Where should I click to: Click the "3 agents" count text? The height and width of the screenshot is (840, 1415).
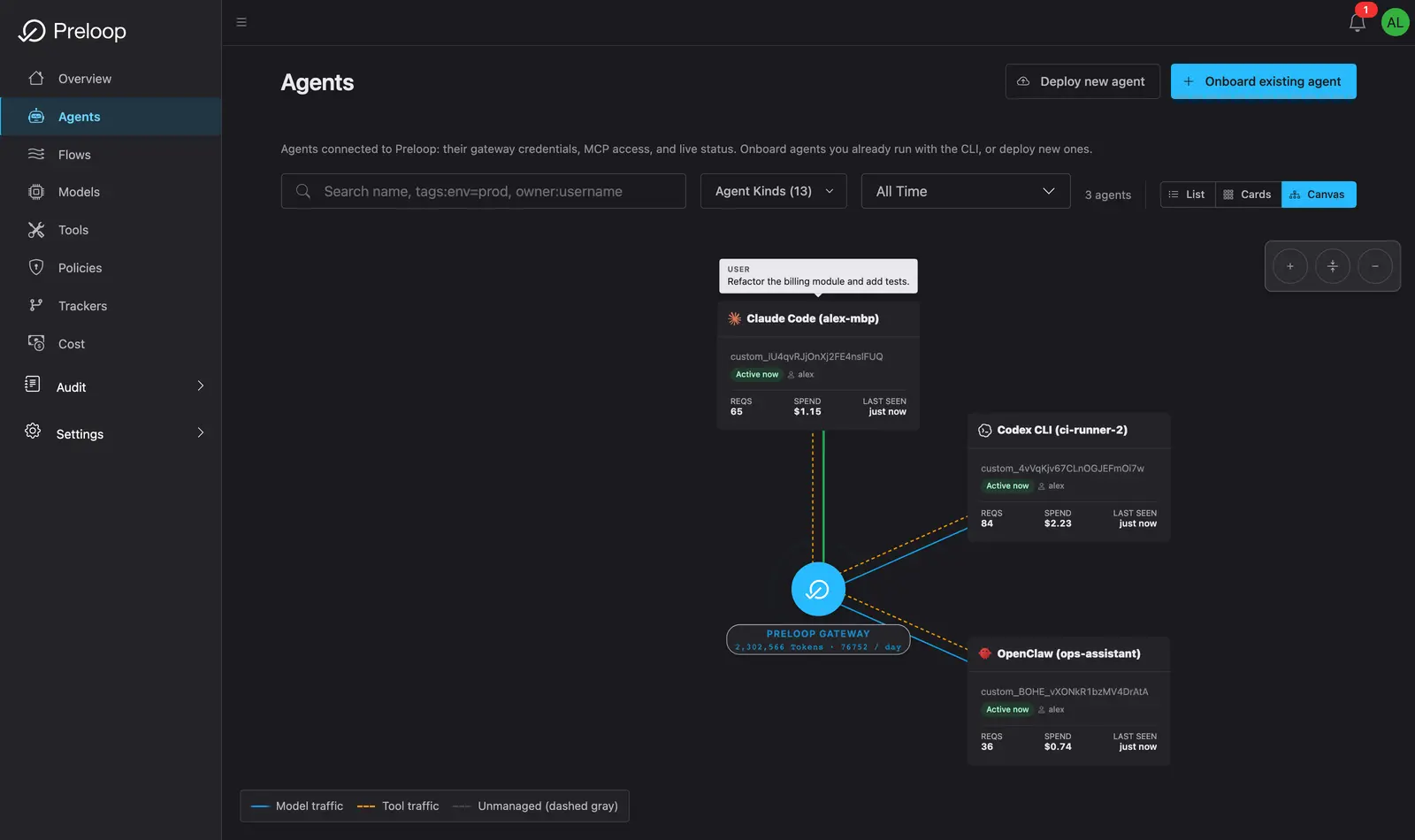(1108, 195)
